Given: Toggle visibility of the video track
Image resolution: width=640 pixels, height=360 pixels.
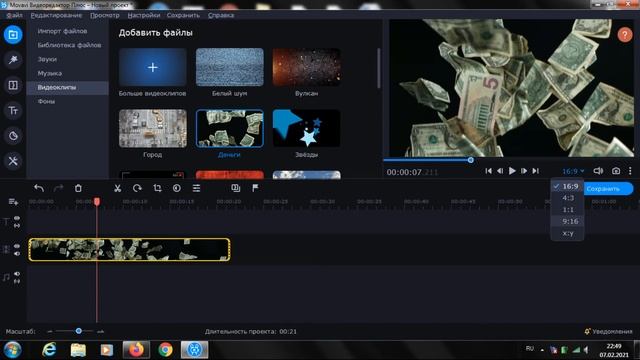Looking at the screenshot, I should tap(17, 246).
